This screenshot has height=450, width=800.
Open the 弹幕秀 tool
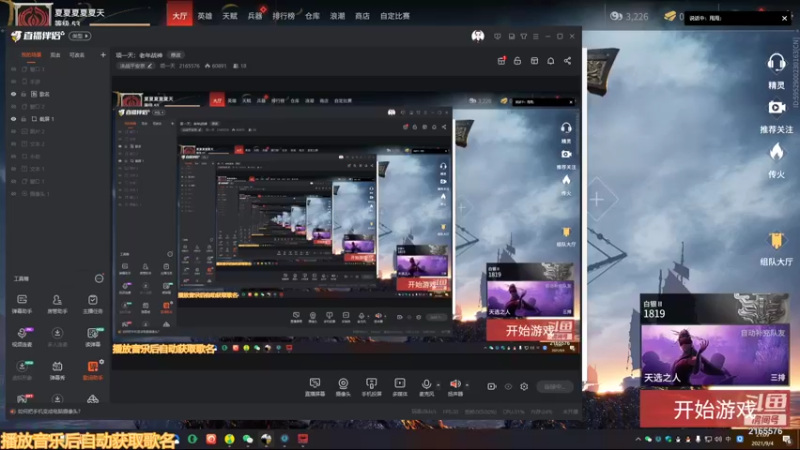[x=57, y=370]
